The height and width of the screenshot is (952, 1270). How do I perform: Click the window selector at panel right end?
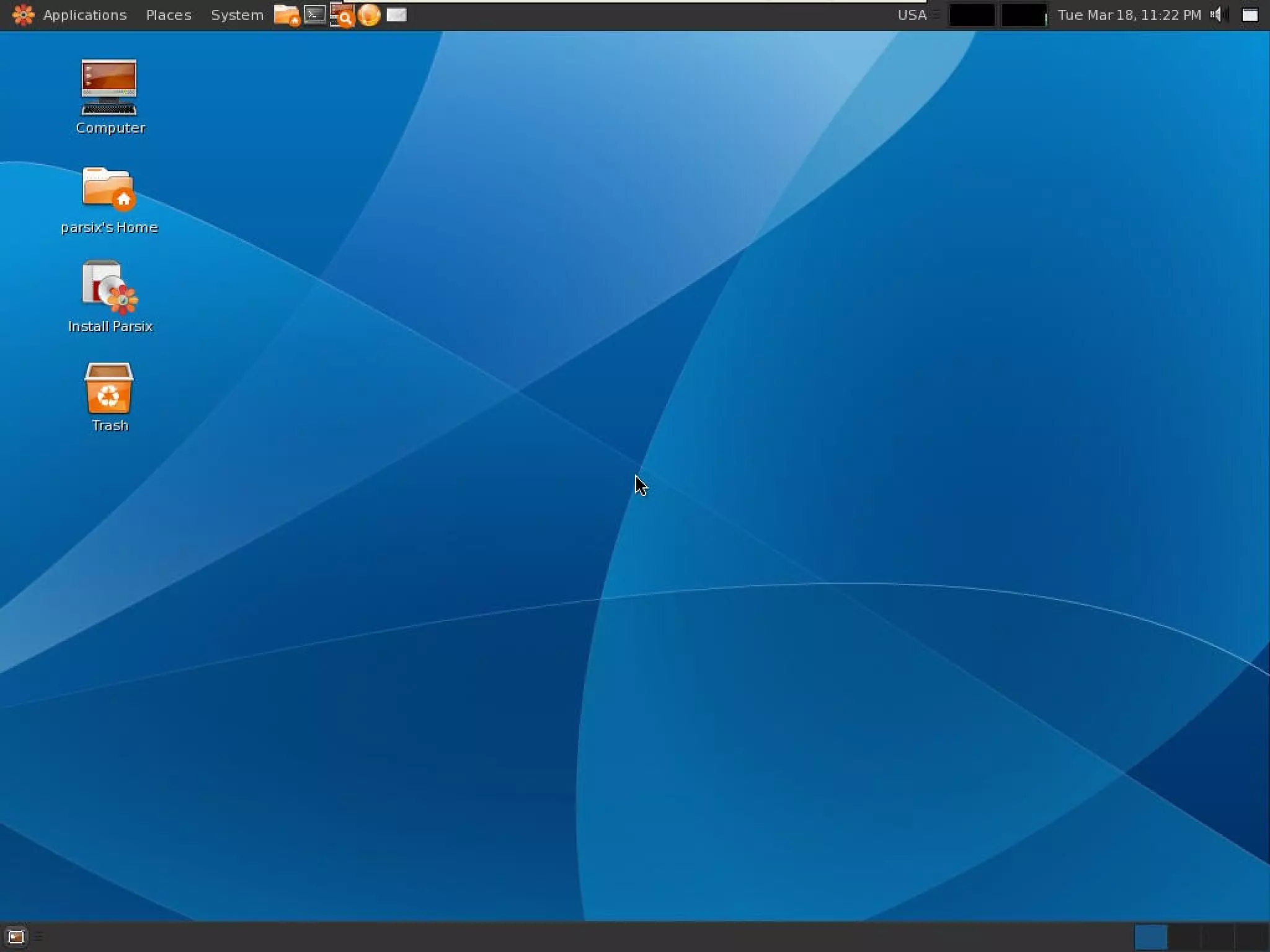coord(1250,15)
